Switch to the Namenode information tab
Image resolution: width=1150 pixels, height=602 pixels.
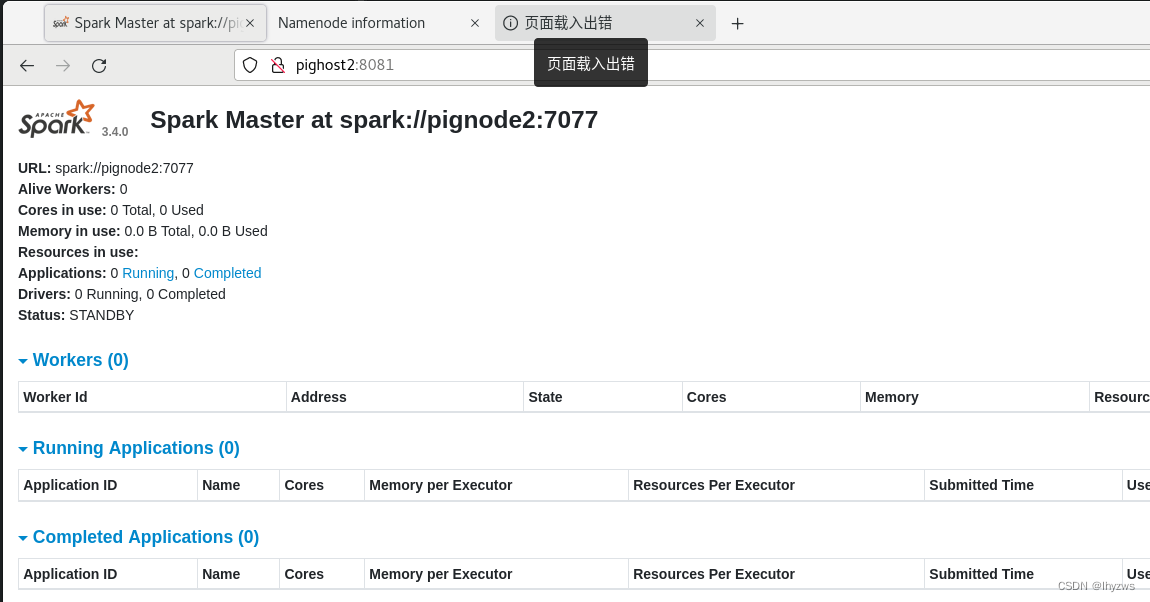point(378,23)
